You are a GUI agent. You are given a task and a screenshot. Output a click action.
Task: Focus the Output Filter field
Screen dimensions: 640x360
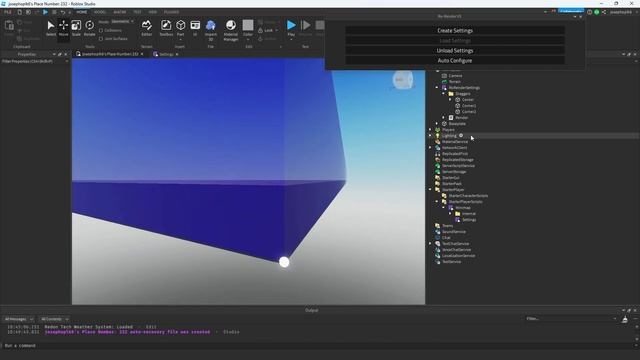coord(570,319)
